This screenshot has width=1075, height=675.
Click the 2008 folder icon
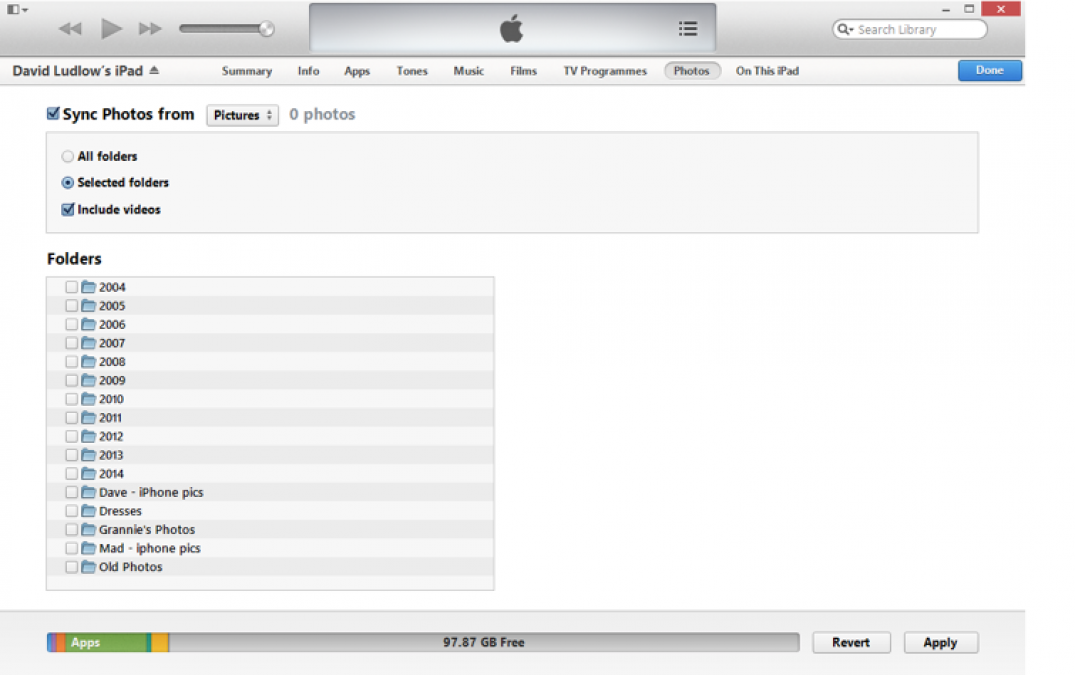[88, 361]
